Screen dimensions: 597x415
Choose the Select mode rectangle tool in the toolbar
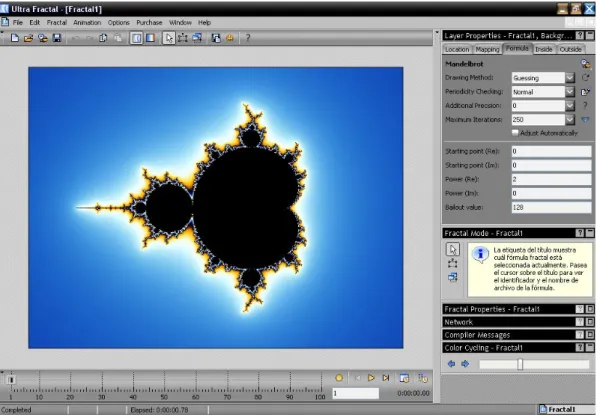click(183, 38)
